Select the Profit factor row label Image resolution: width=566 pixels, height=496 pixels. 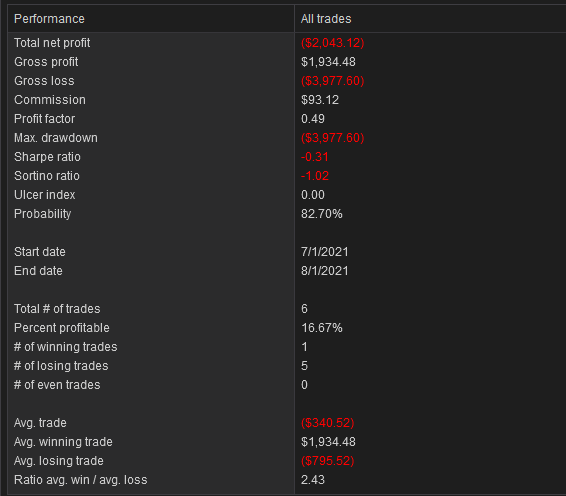point(44,119)
